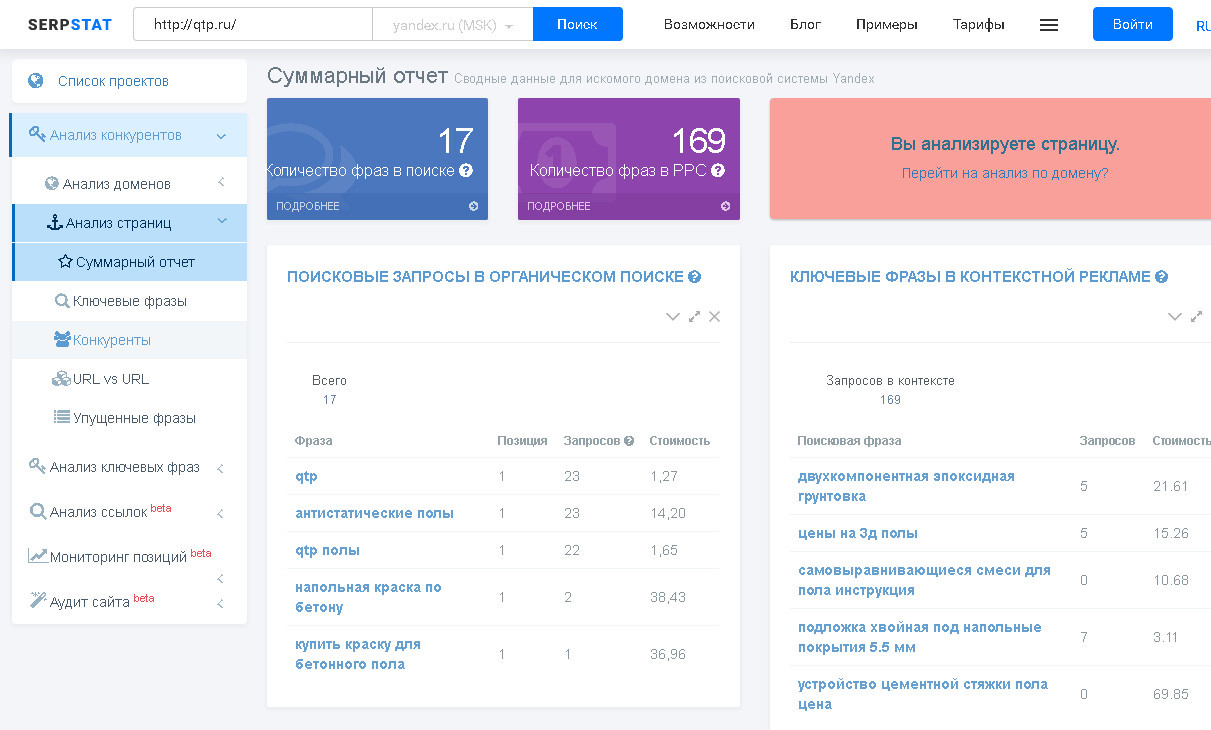
Task: Click the list icon by Упущенные фразы
Action: pos(62,418)
